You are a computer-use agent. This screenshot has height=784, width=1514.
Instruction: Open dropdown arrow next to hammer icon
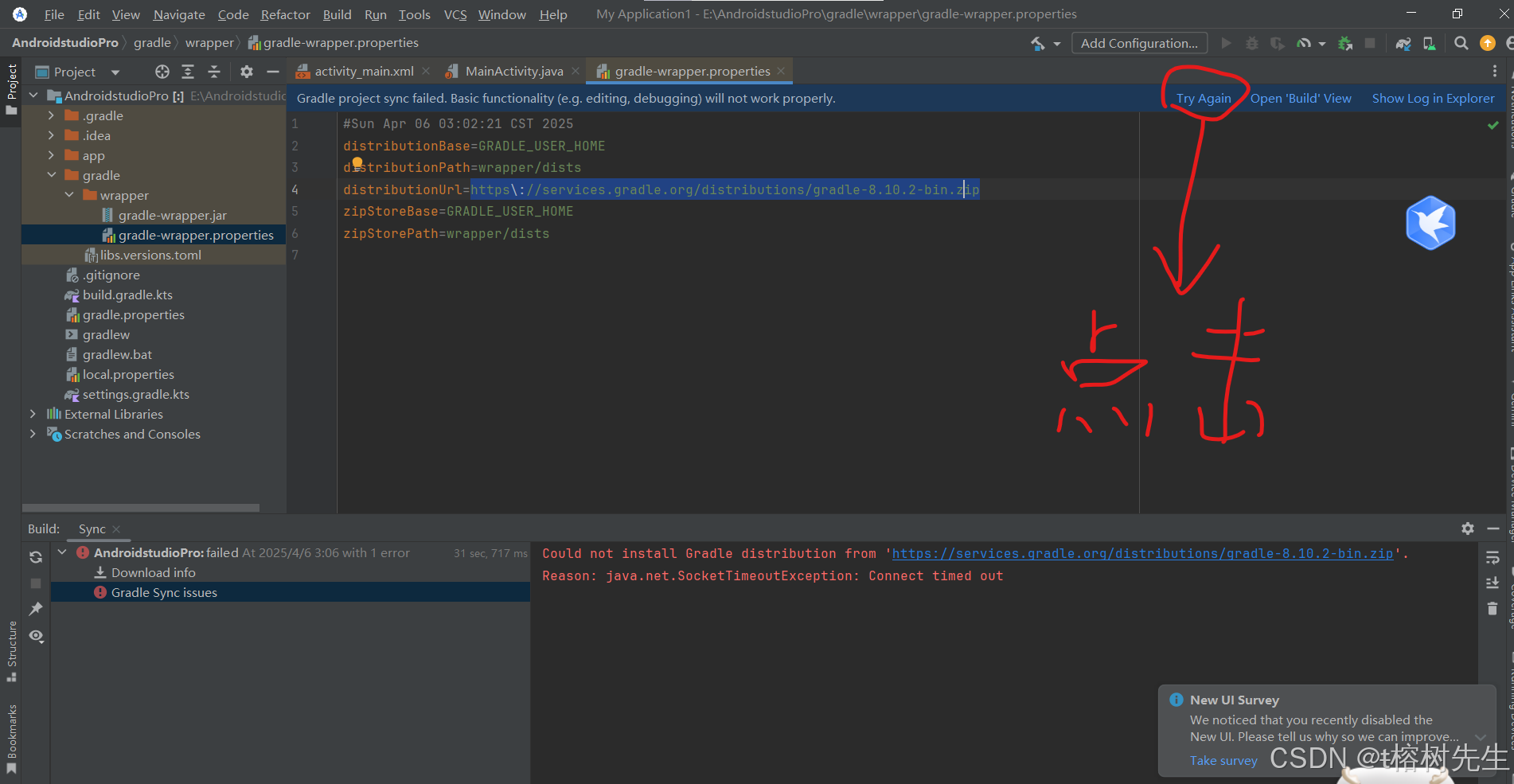(x=1057, y=44)
